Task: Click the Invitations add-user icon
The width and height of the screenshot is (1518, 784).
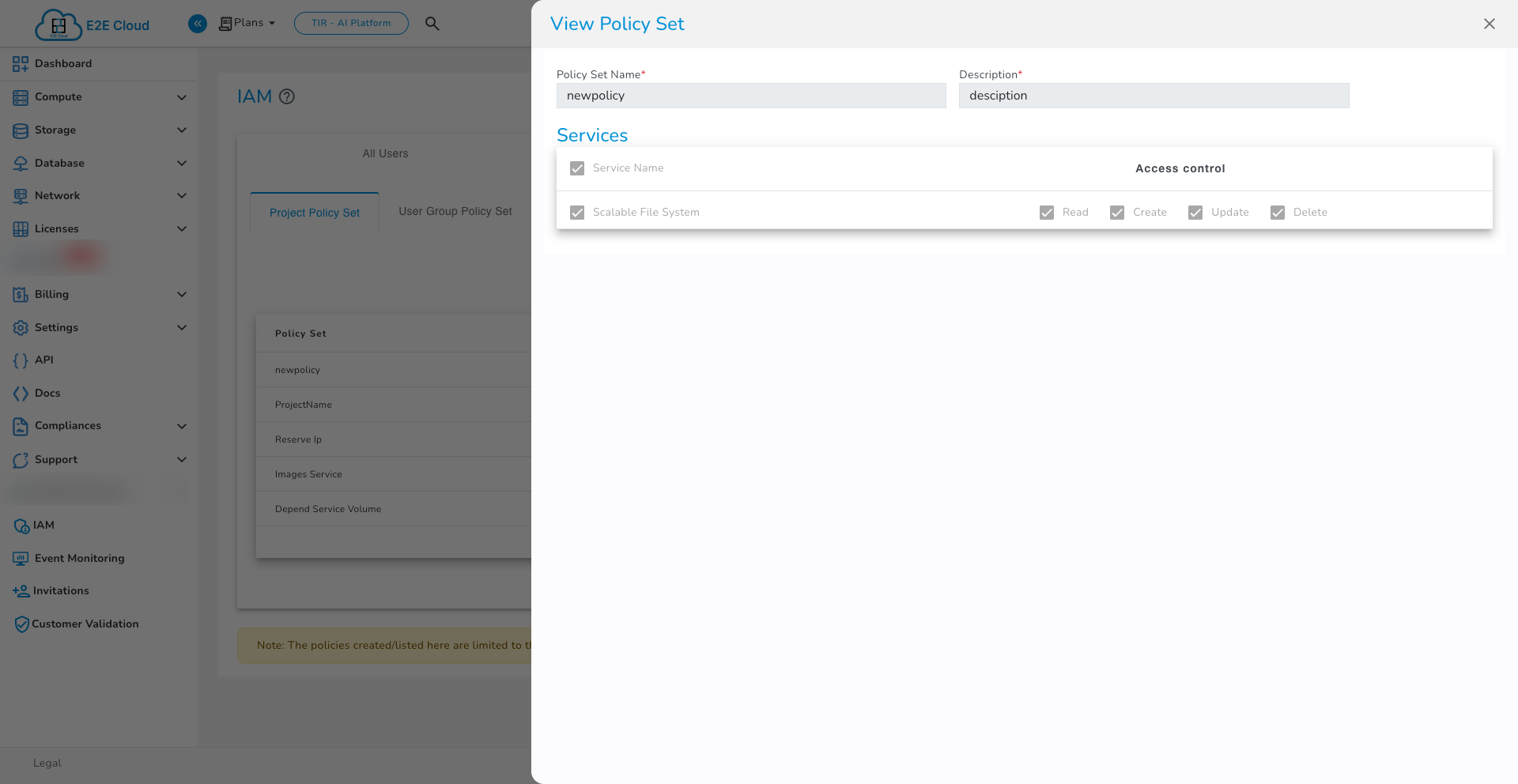Action: click(x=21, y=591)
